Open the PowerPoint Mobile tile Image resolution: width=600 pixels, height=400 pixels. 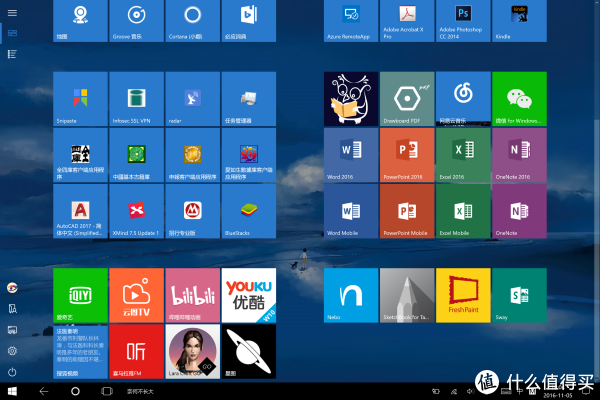(407, 211)
